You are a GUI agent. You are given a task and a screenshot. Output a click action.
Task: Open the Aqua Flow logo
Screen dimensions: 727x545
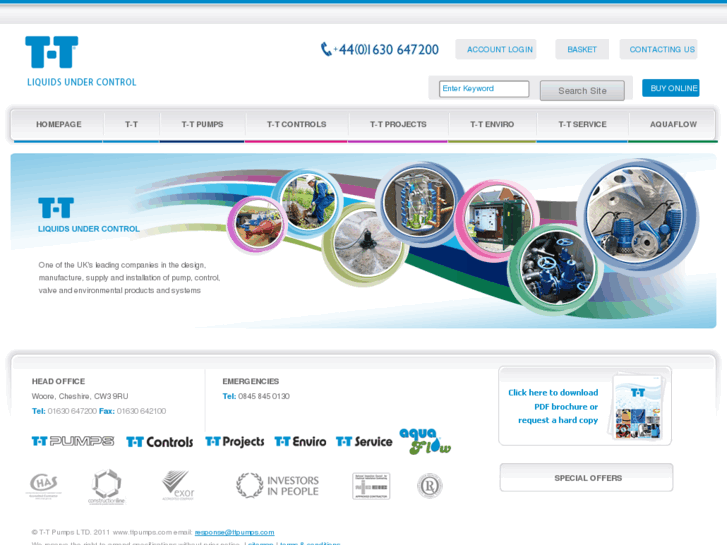click(x=425, y=441)
